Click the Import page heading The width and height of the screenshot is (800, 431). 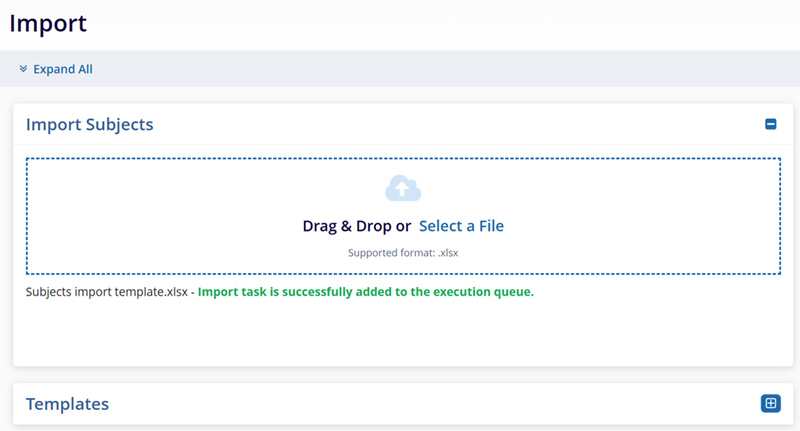click(48, 21)
